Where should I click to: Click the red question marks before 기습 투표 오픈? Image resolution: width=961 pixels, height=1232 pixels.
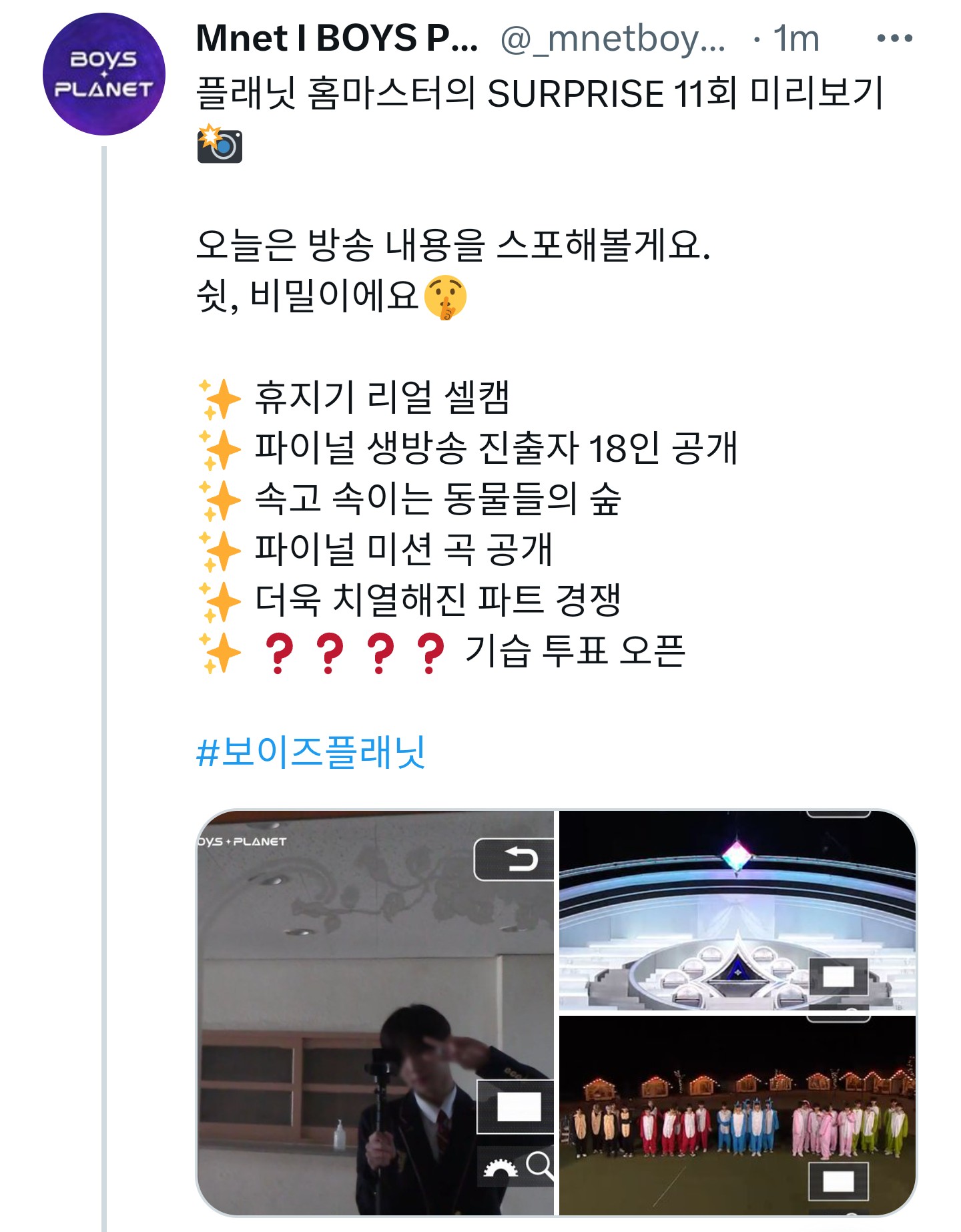[x=354, y=652]
